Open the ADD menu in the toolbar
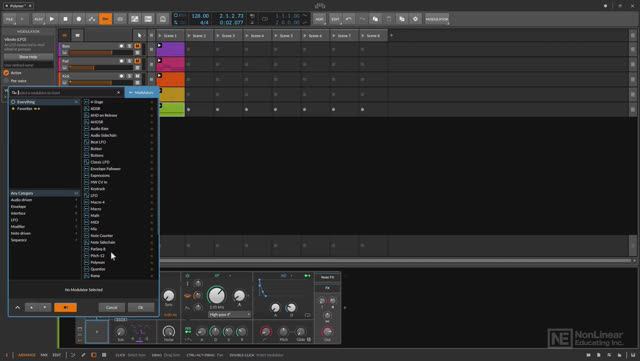640x361 pixels. point(319,19)
